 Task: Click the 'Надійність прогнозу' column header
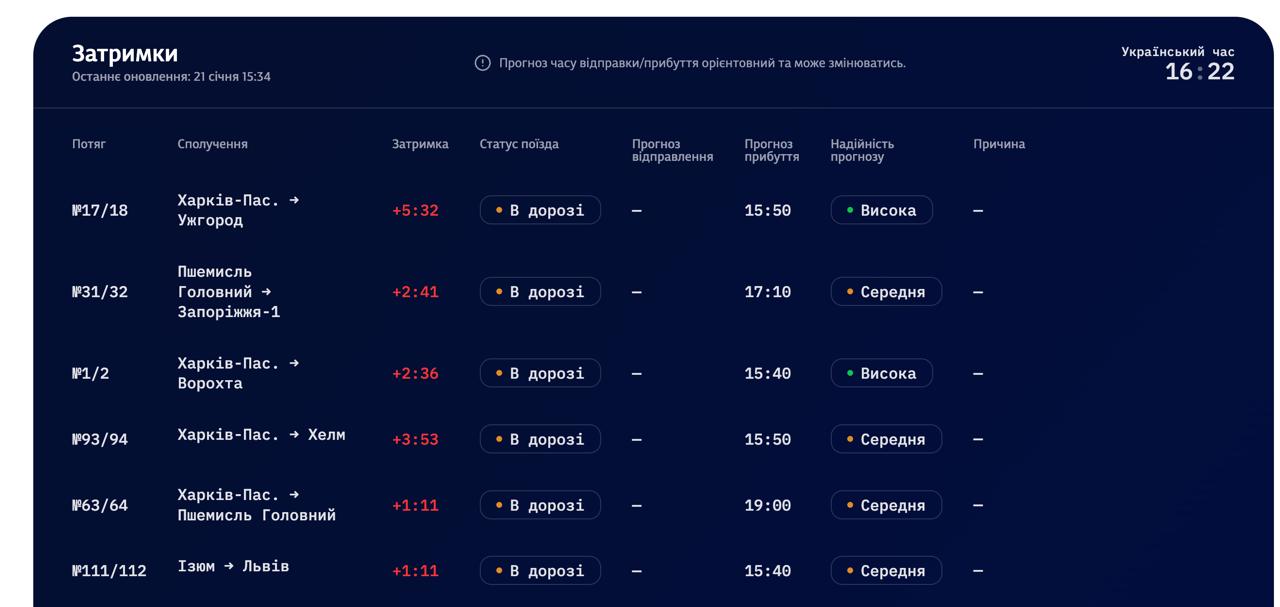coord(862,150)
